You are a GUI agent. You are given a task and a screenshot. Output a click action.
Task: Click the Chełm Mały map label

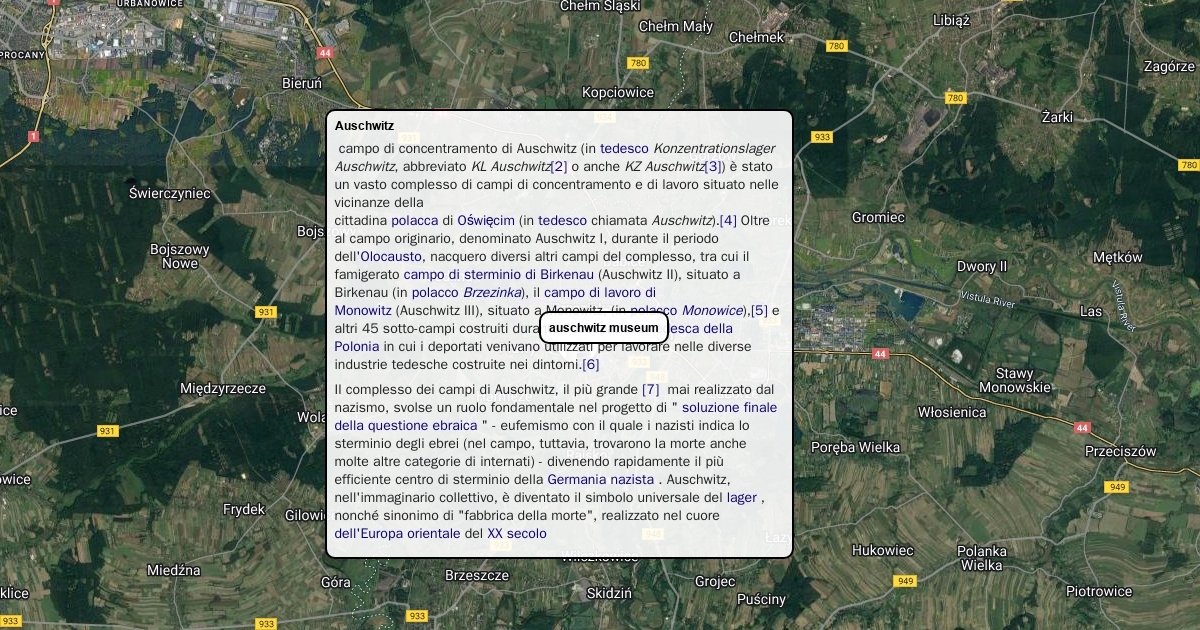point(676,26)
